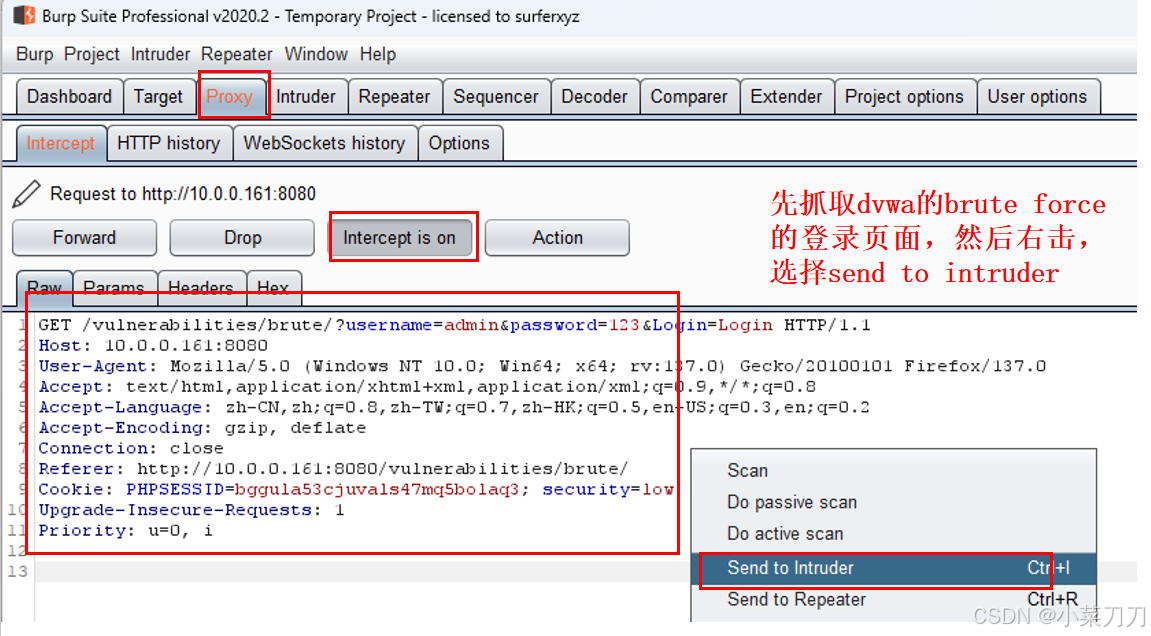Viewport: 1151px width, 636px height.
Task: Choose Scan from the context menu
Action: pyautogui.click(x=893, y=471)
